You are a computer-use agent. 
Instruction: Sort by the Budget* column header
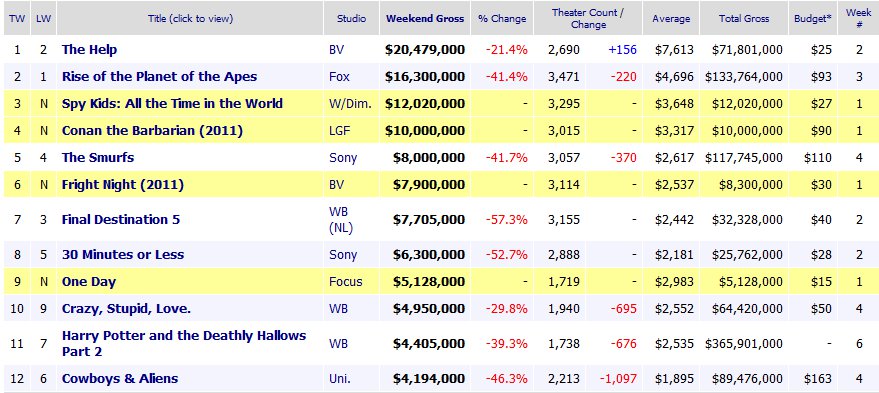pyautogui.click(x=813, y=19)
